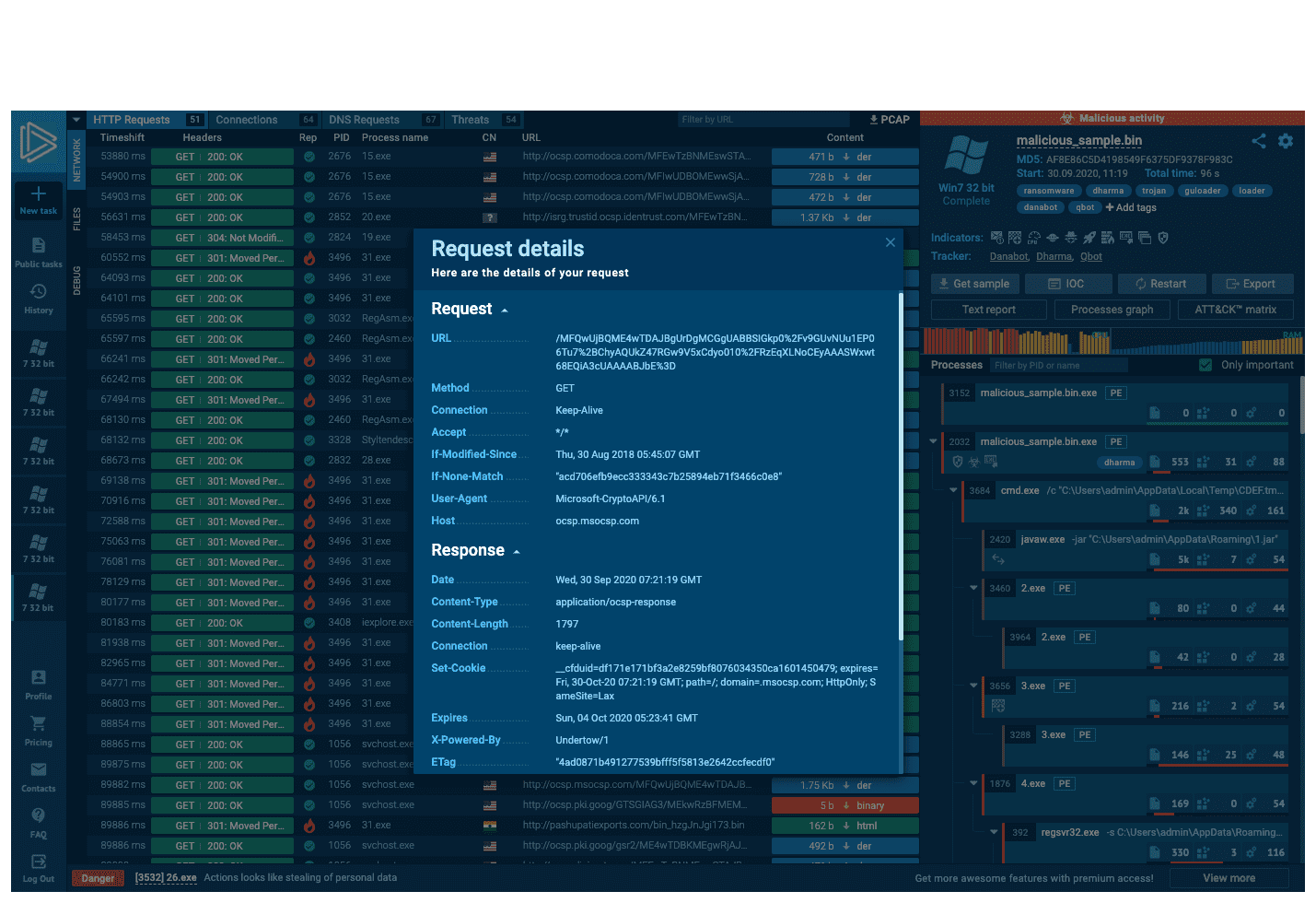1316x903 pixels.
Task: Switch to the Connections tab
Action: (246, 120)
